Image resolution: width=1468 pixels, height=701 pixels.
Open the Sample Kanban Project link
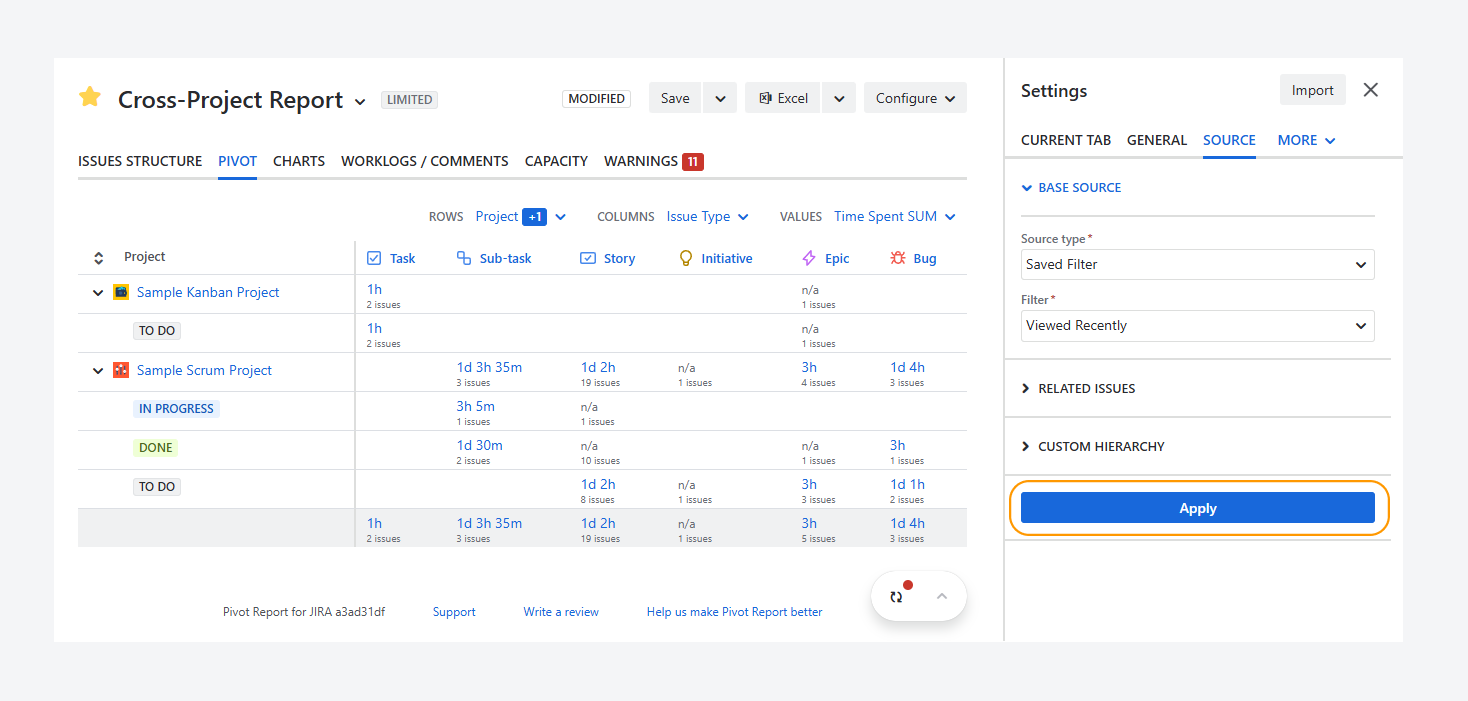(x=208, y=292)
